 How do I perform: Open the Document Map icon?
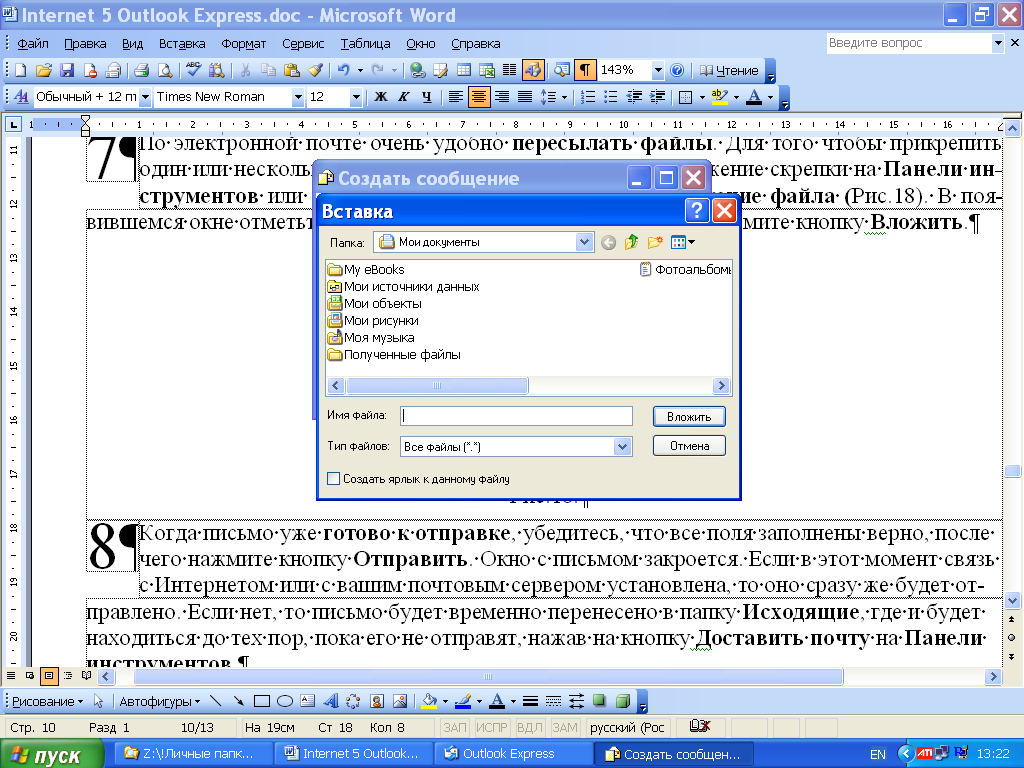tap(561, 70)
